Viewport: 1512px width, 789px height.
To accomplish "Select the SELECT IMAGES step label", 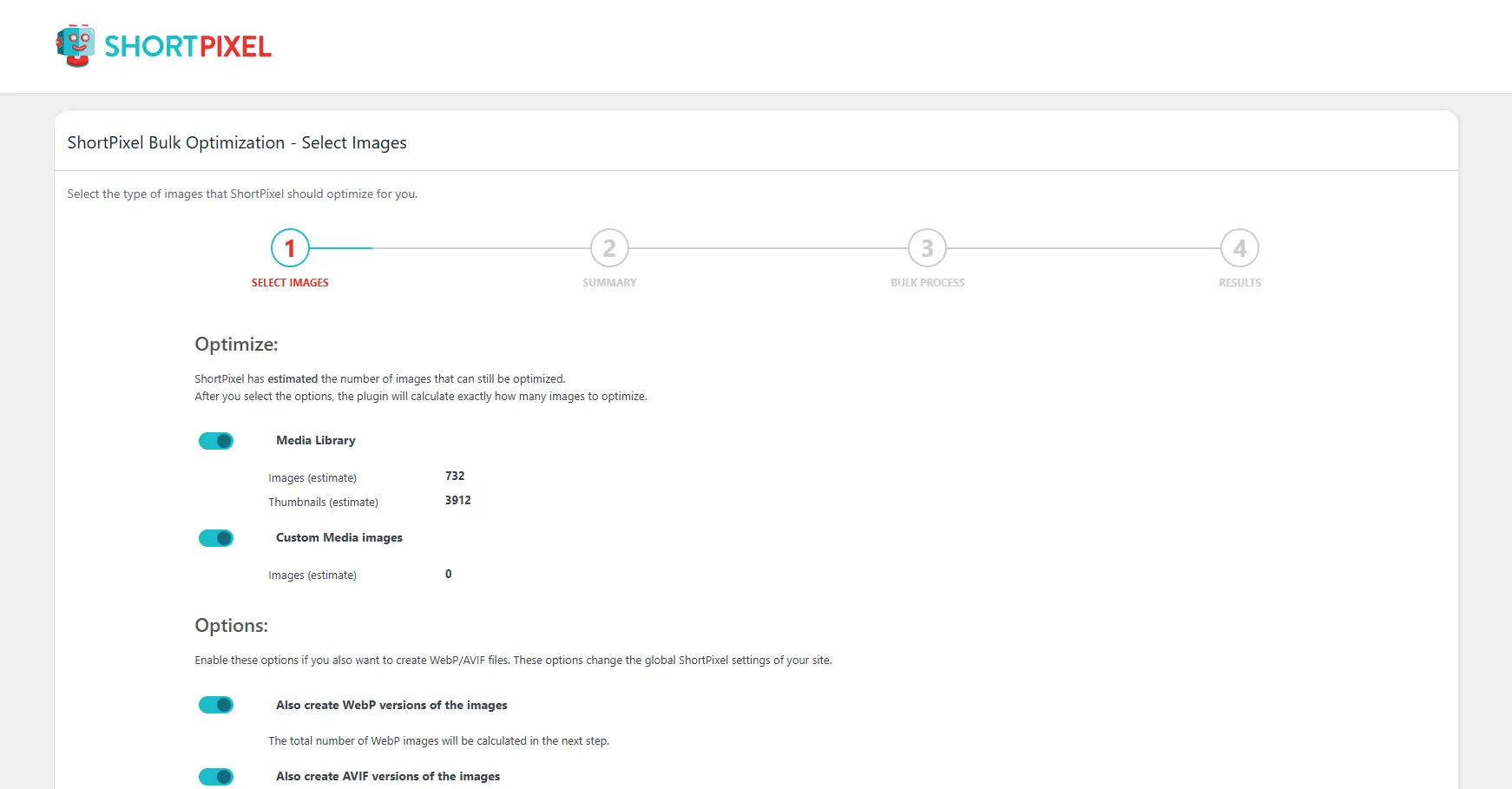I will [289, 282].
